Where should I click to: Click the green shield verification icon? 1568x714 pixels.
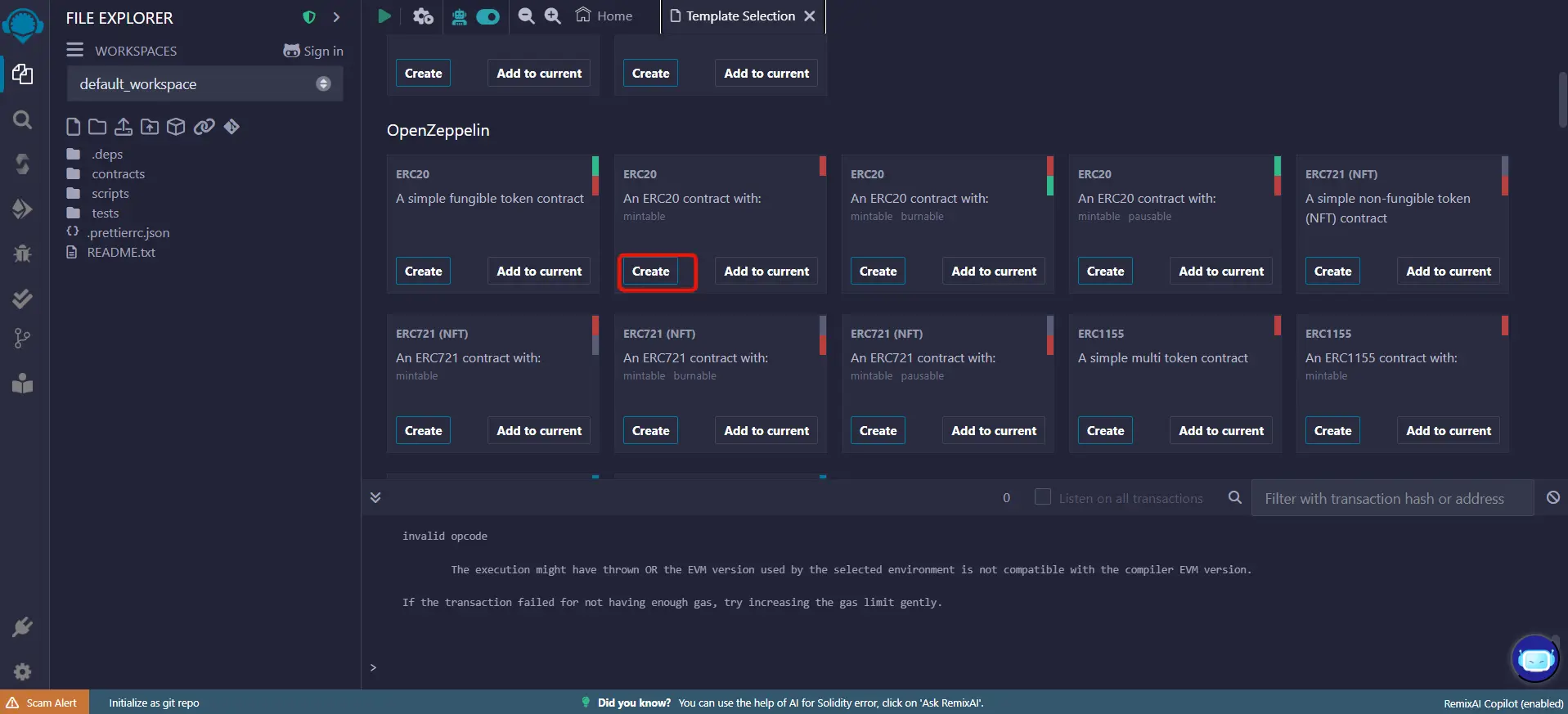click(309, 17)
